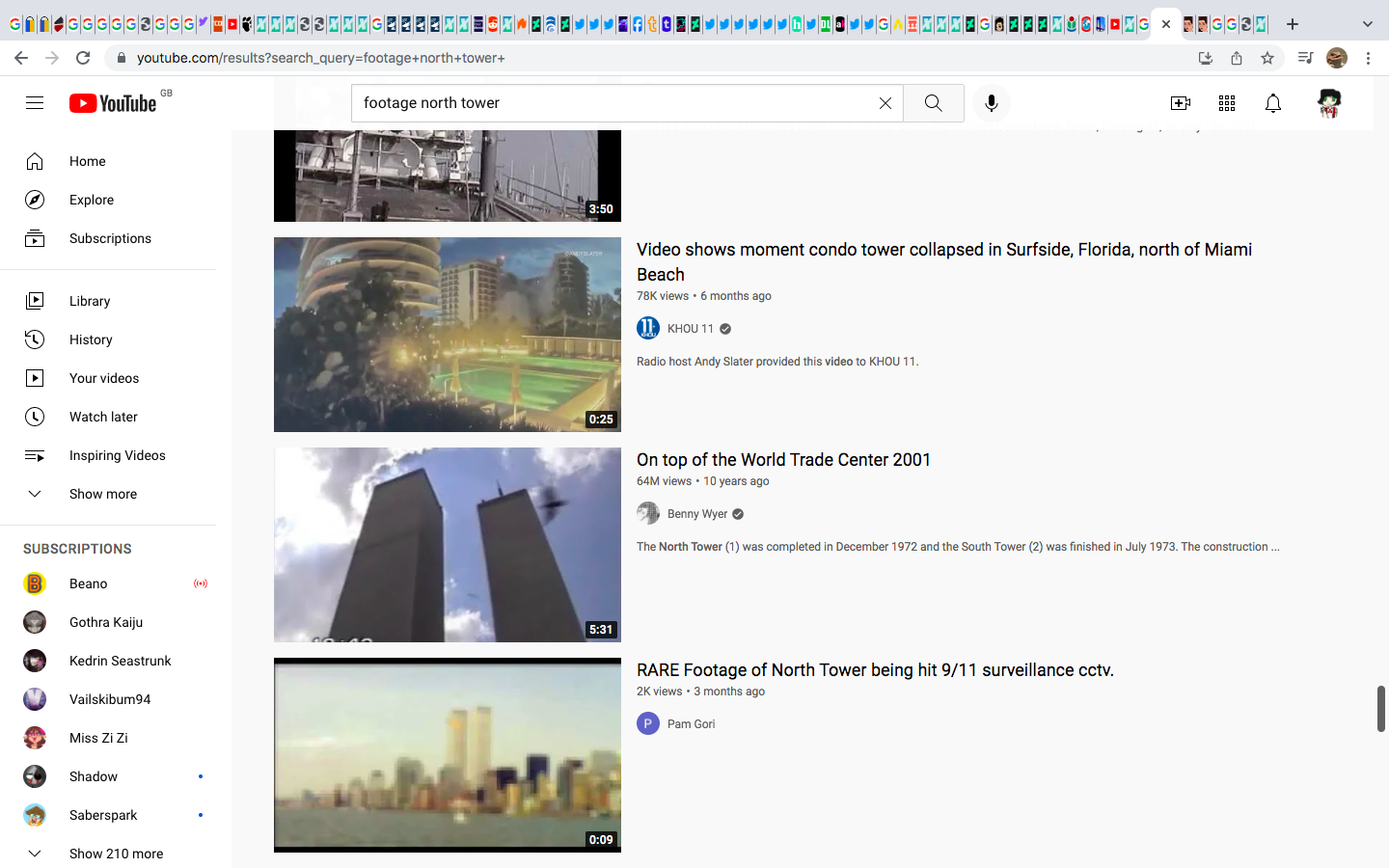Open Beano subscription channel
Image resolution: width=1389 pixels, height=868 pixels.
pos(108,583)
